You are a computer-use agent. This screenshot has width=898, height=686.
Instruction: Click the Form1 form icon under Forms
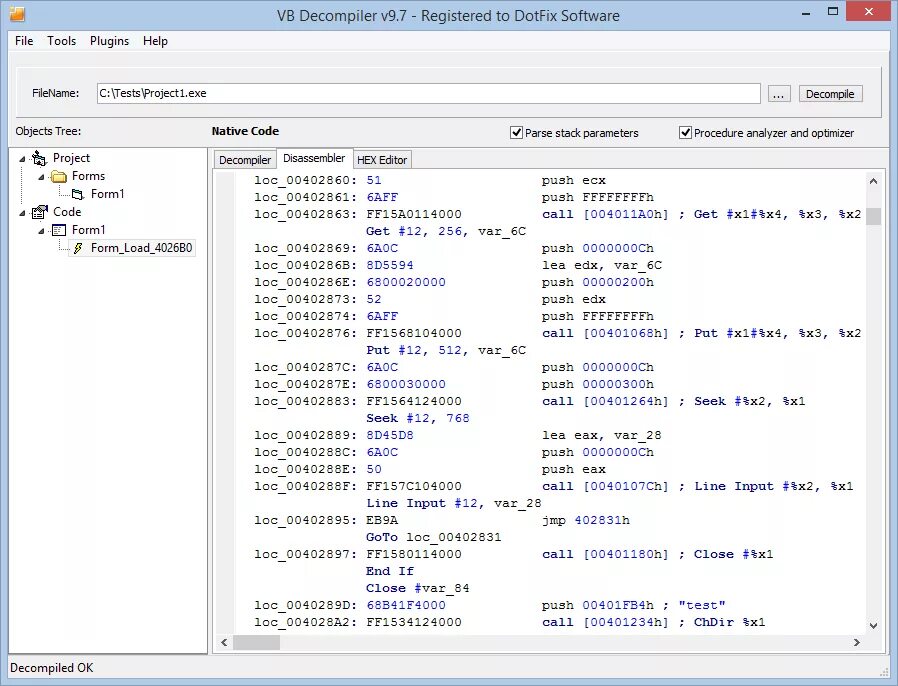pos(78,195)
